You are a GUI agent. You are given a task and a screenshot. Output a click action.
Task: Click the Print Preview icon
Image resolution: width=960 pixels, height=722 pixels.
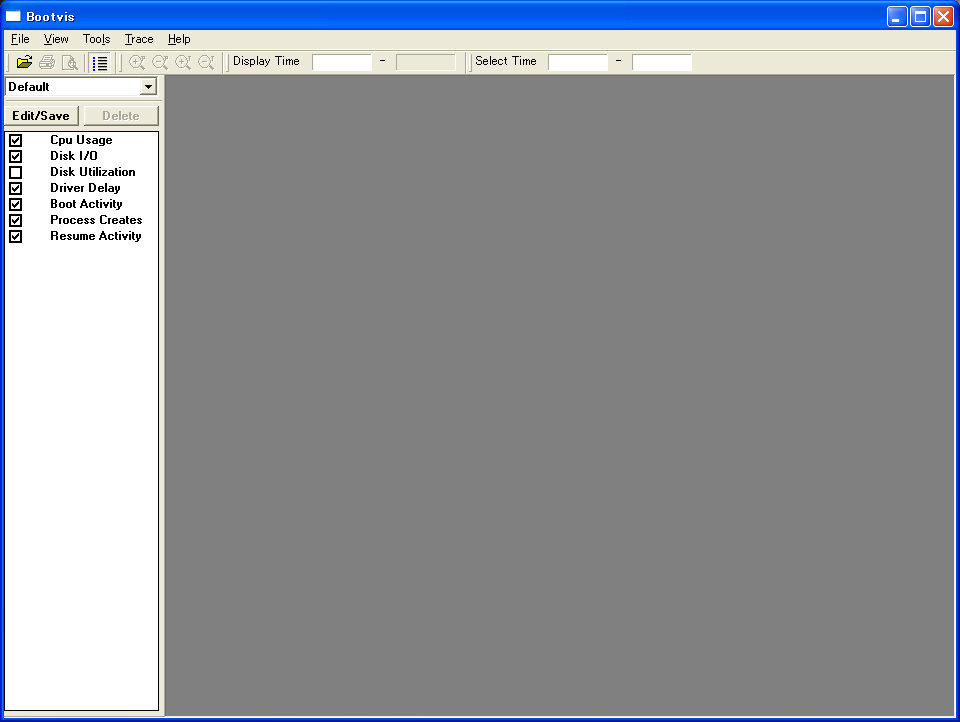click(x=69, y=62)
